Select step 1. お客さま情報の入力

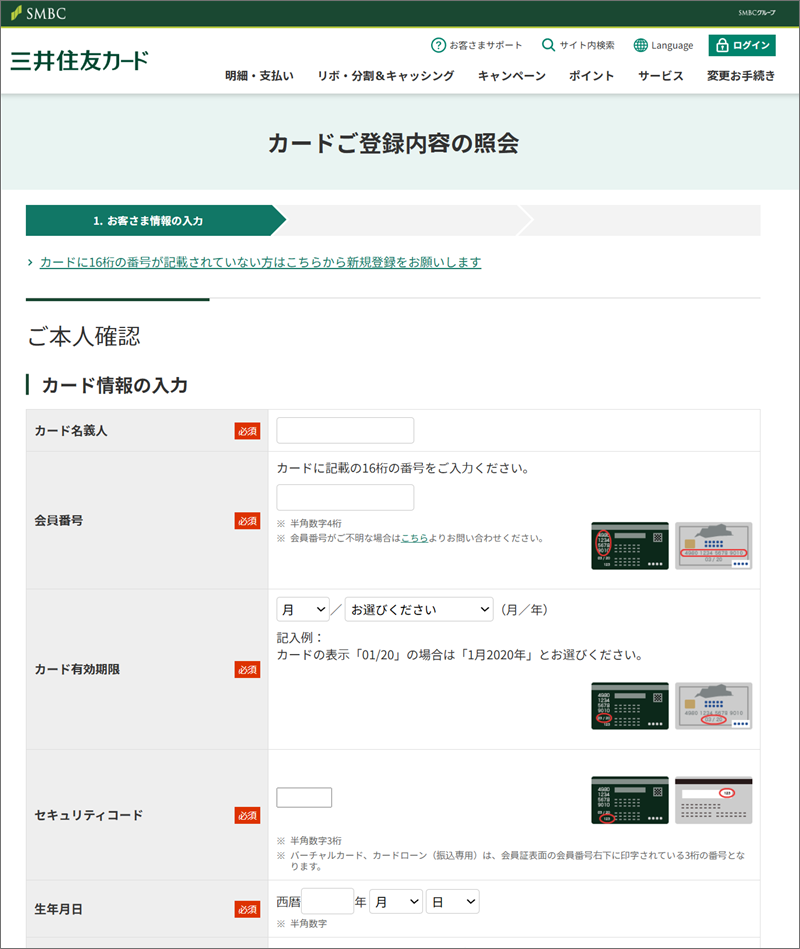pyautogui.click(x=156, y=221)
